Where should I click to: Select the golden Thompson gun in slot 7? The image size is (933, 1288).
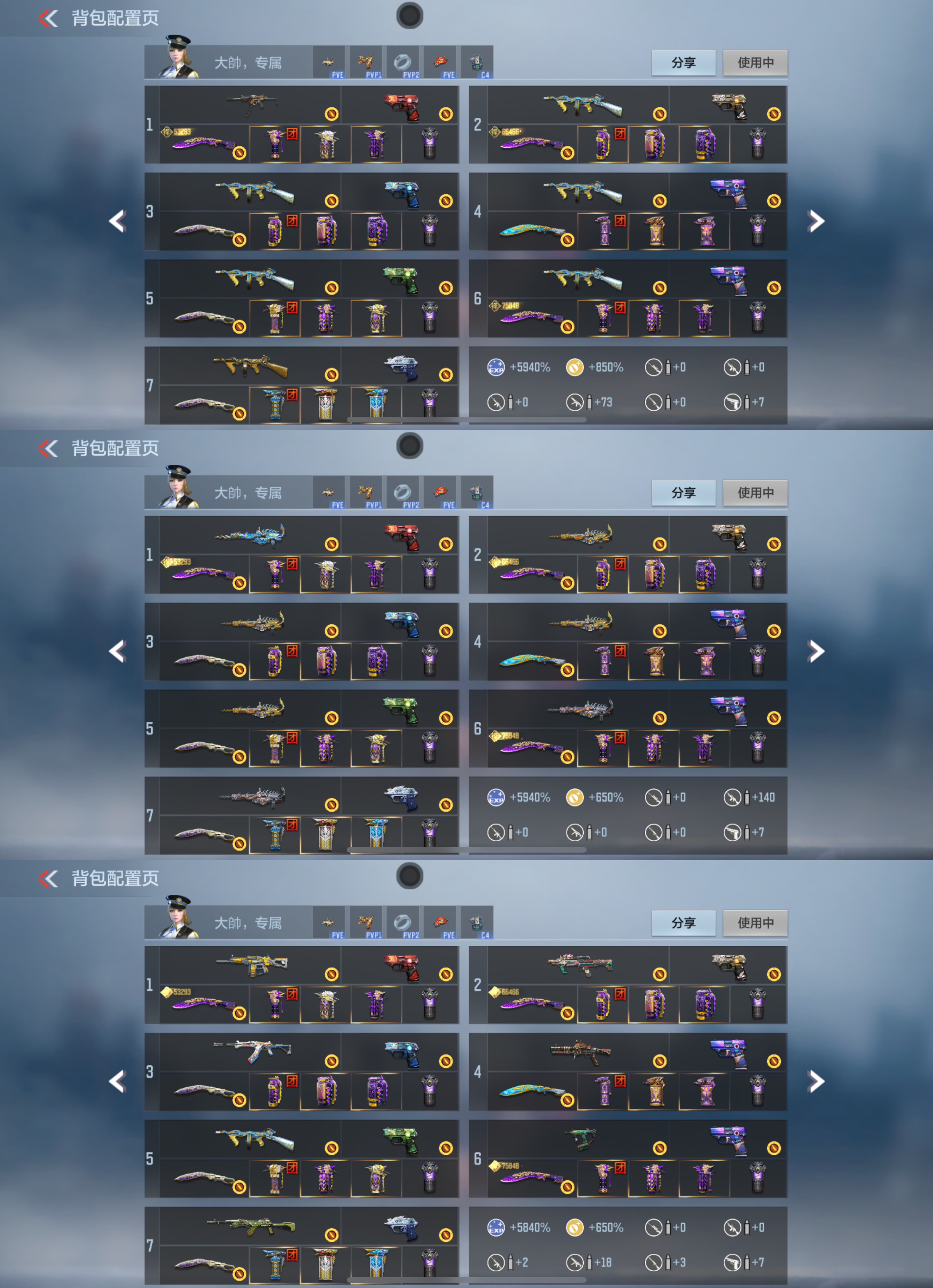[x=250, y=366]
